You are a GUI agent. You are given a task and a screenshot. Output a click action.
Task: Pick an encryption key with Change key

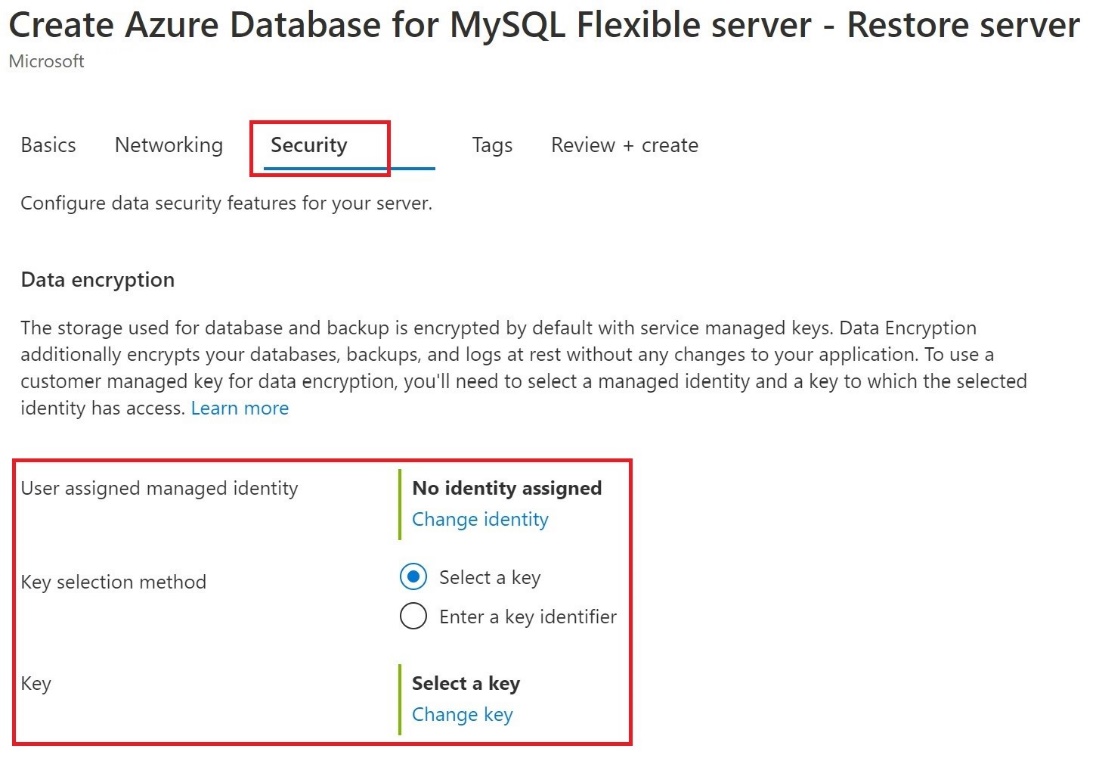tap(462, 714)
